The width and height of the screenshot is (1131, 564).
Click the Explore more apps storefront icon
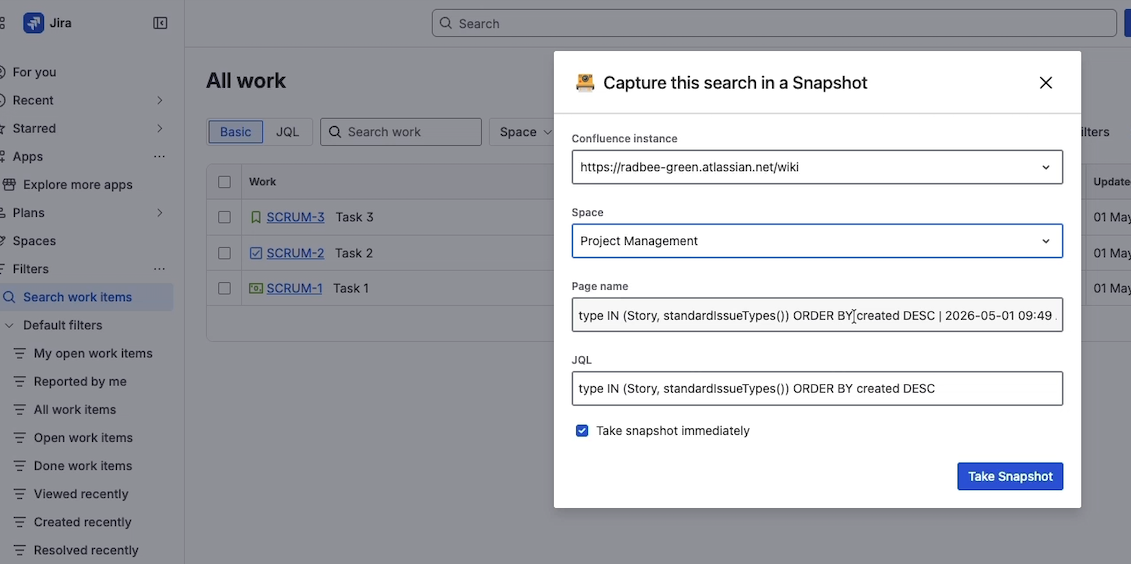pyautogui.click(x=9, y=185)
